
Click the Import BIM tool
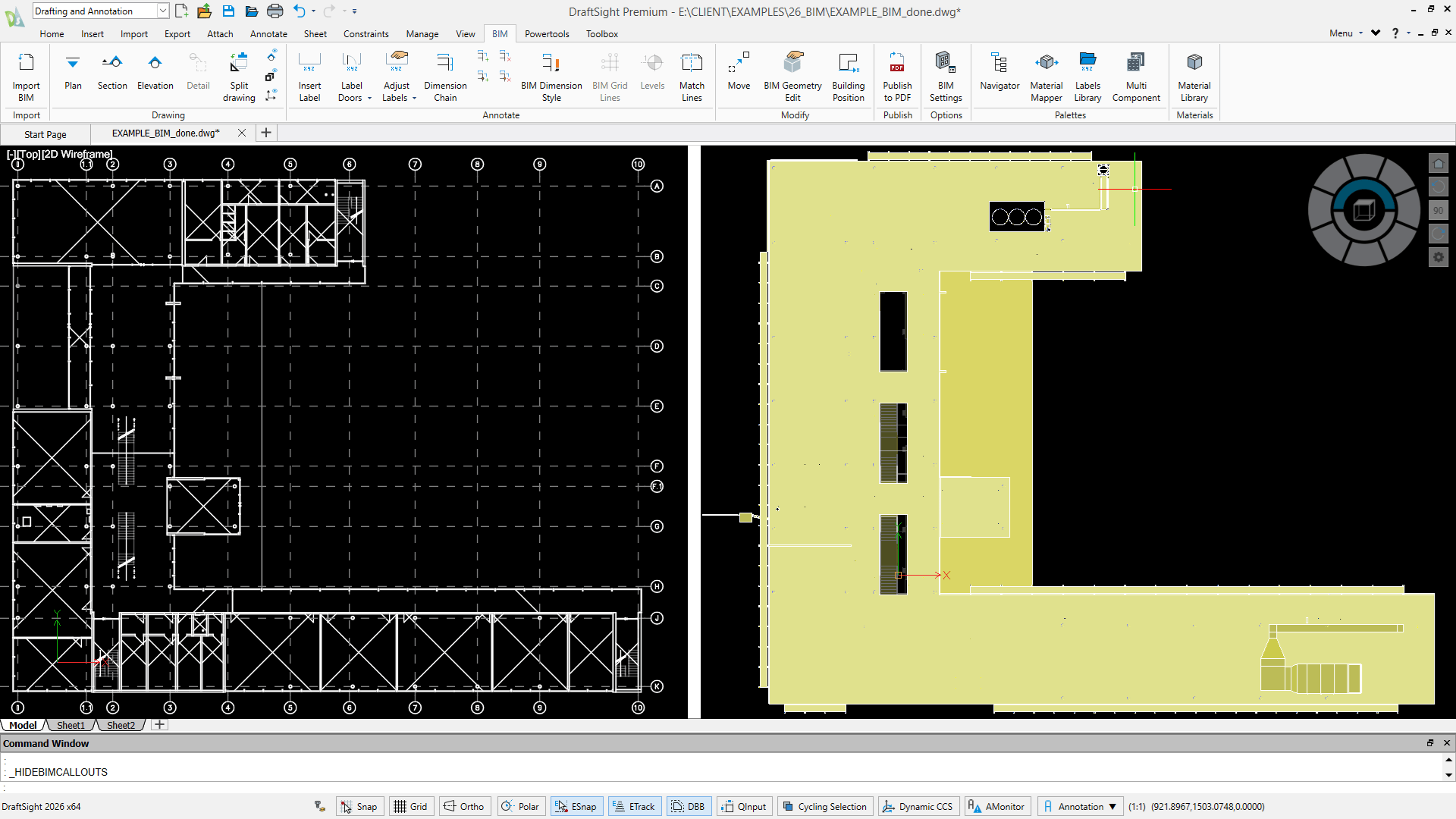pos(26,77)
